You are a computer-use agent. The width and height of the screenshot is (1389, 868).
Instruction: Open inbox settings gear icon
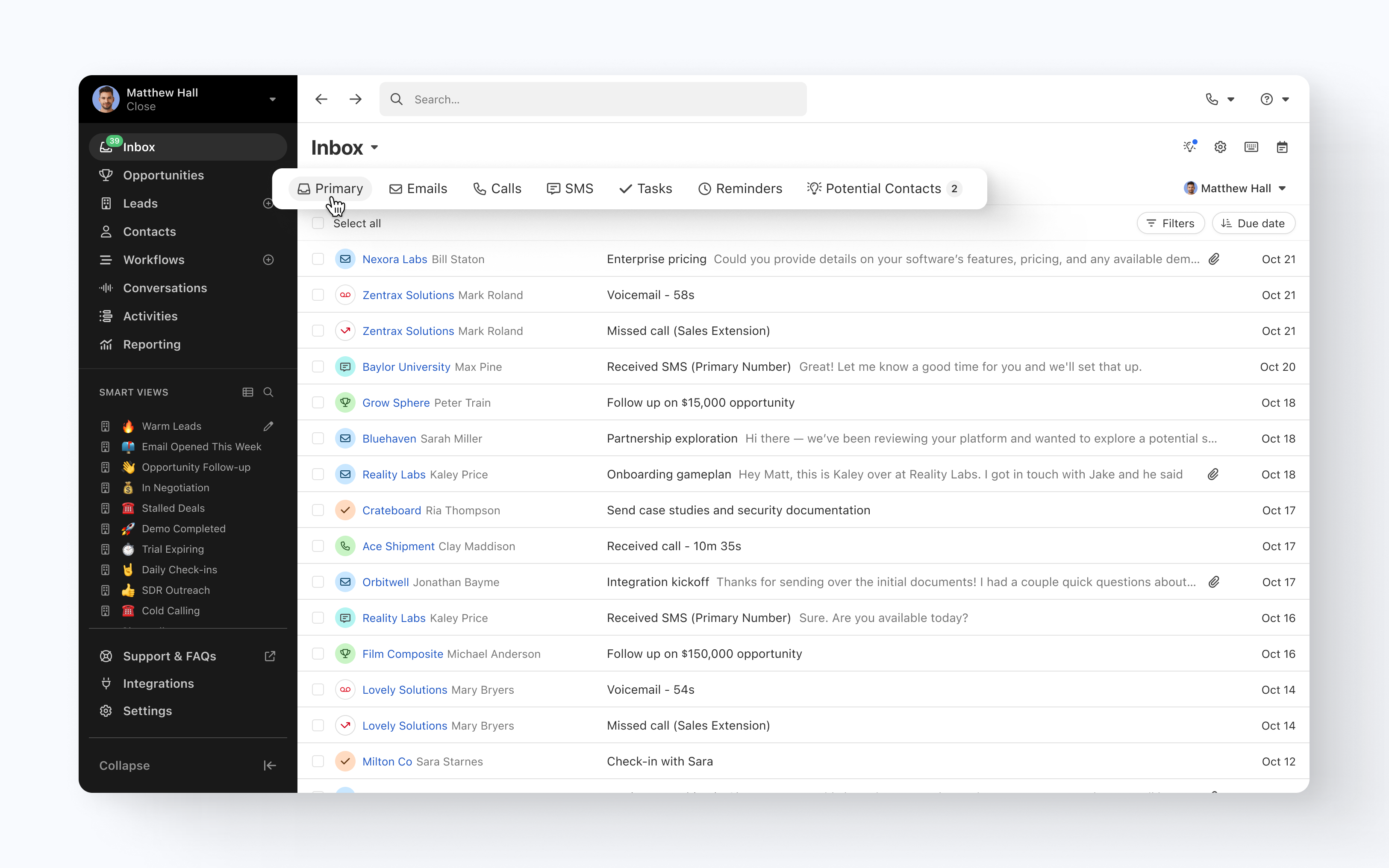[x=1220, y=147]
